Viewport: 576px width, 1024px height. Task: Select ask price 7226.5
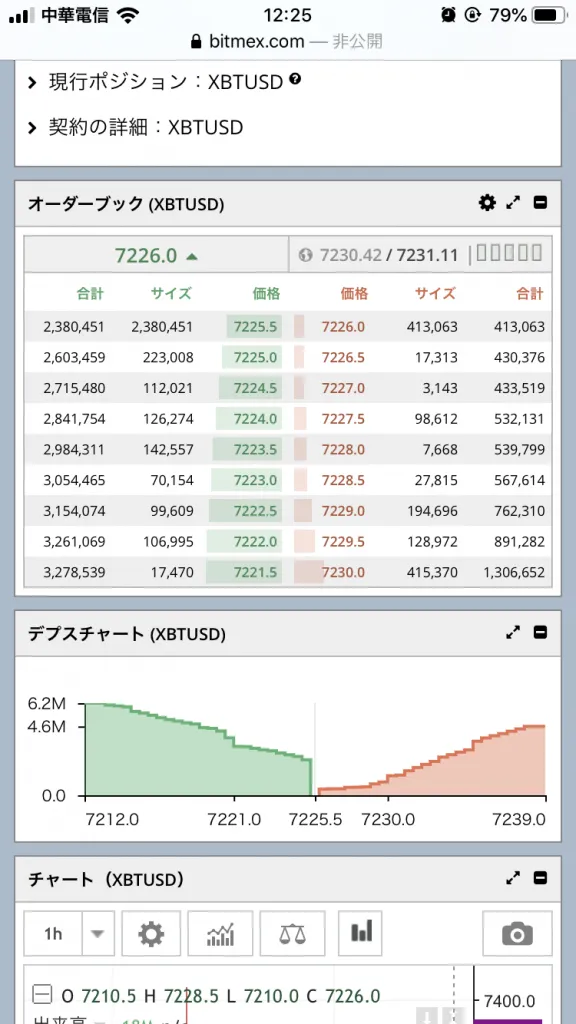(x=343, y=357)
